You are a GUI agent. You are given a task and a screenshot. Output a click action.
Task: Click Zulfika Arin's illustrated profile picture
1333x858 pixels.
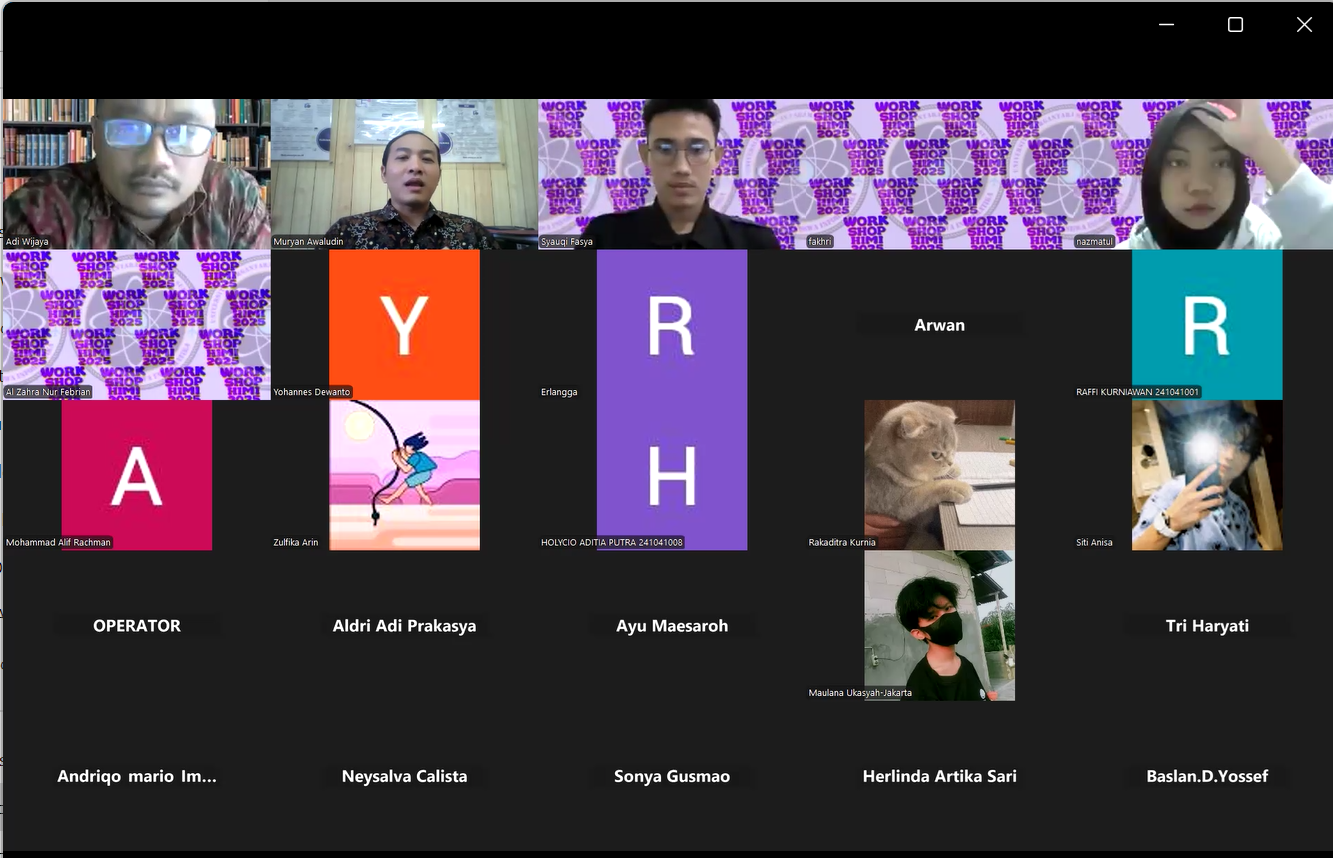[x=404, y=475]
